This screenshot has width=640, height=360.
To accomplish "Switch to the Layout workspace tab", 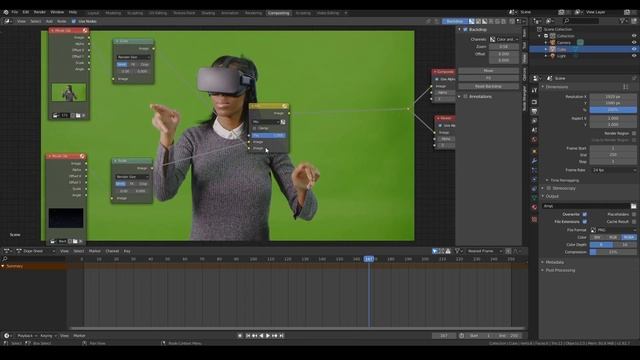I will click(x=93, y=13).
